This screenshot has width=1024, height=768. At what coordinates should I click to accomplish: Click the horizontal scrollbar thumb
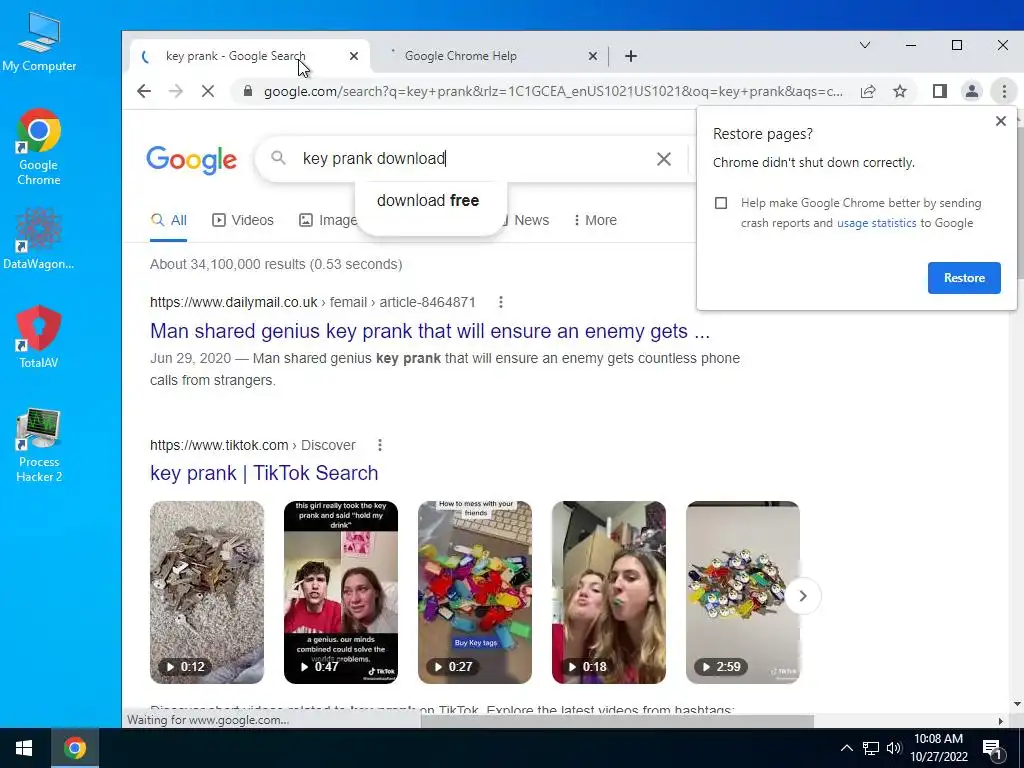pyautogui.click(x=617, y=721)
